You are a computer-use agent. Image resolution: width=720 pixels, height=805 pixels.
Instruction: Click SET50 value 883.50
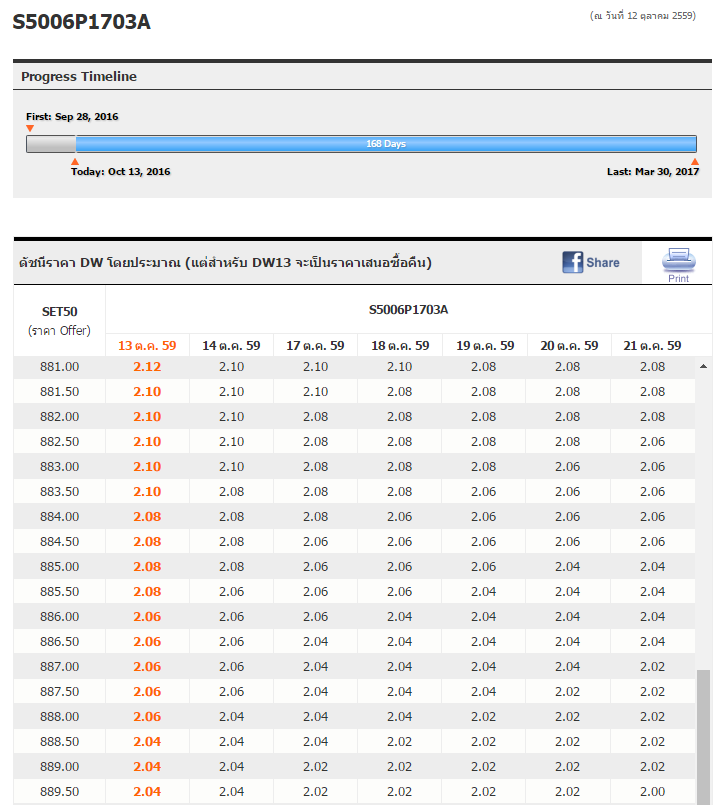click(x=60, y=491)
